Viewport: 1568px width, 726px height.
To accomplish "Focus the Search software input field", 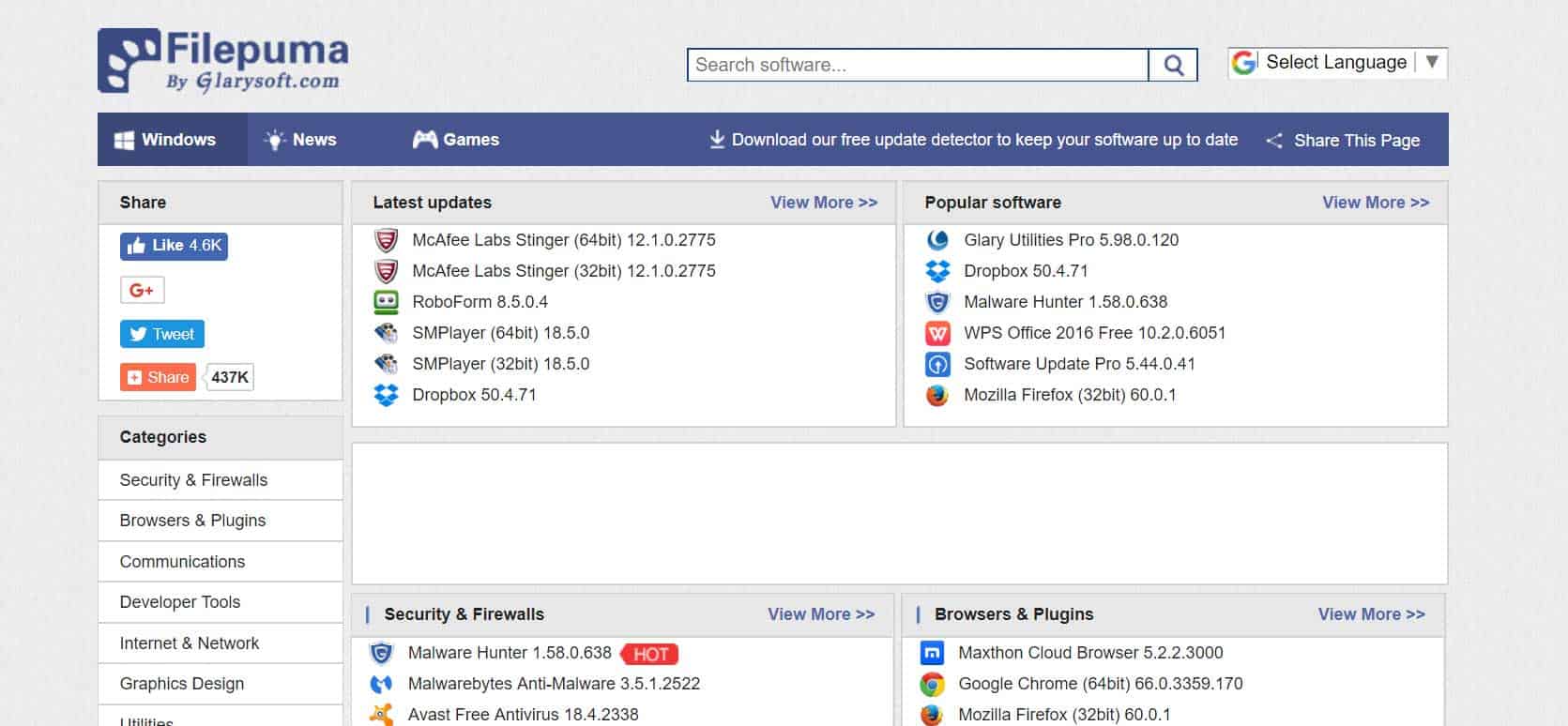I will (x=918, y=65).
